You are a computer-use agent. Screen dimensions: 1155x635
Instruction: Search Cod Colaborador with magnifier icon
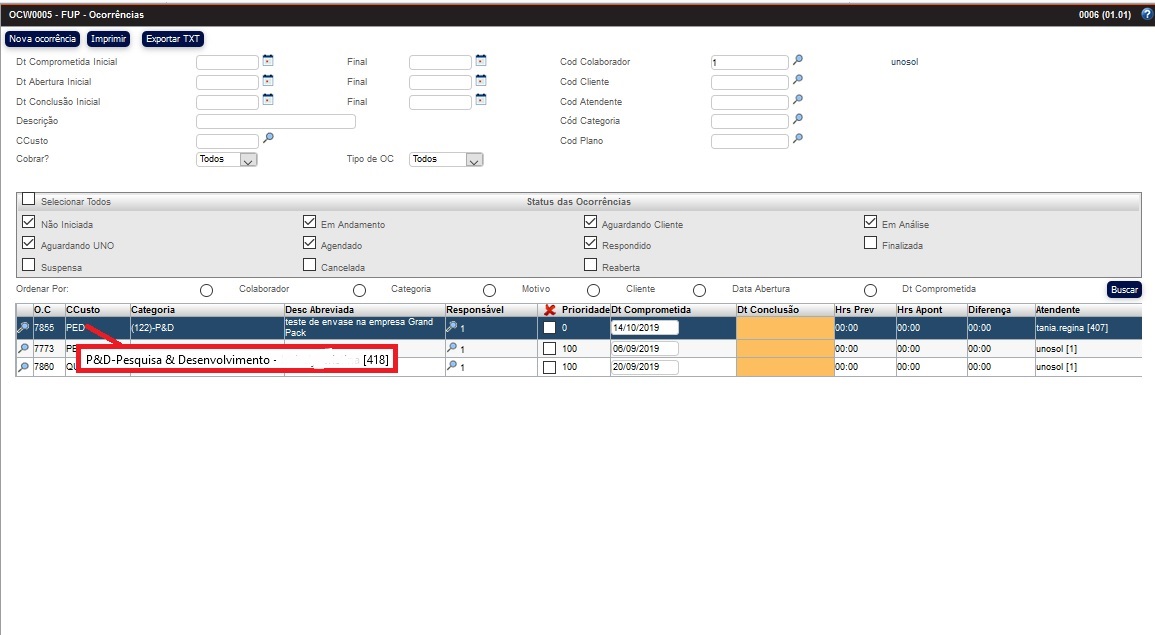(798, 61)
